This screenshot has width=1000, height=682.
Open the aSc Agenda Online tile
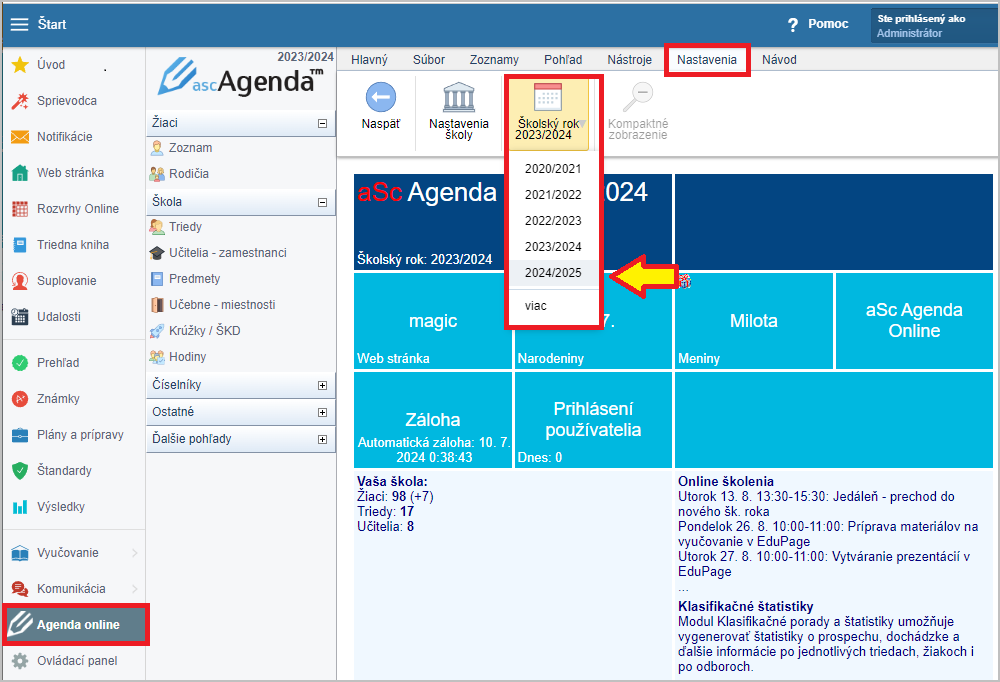coord(914,321)
